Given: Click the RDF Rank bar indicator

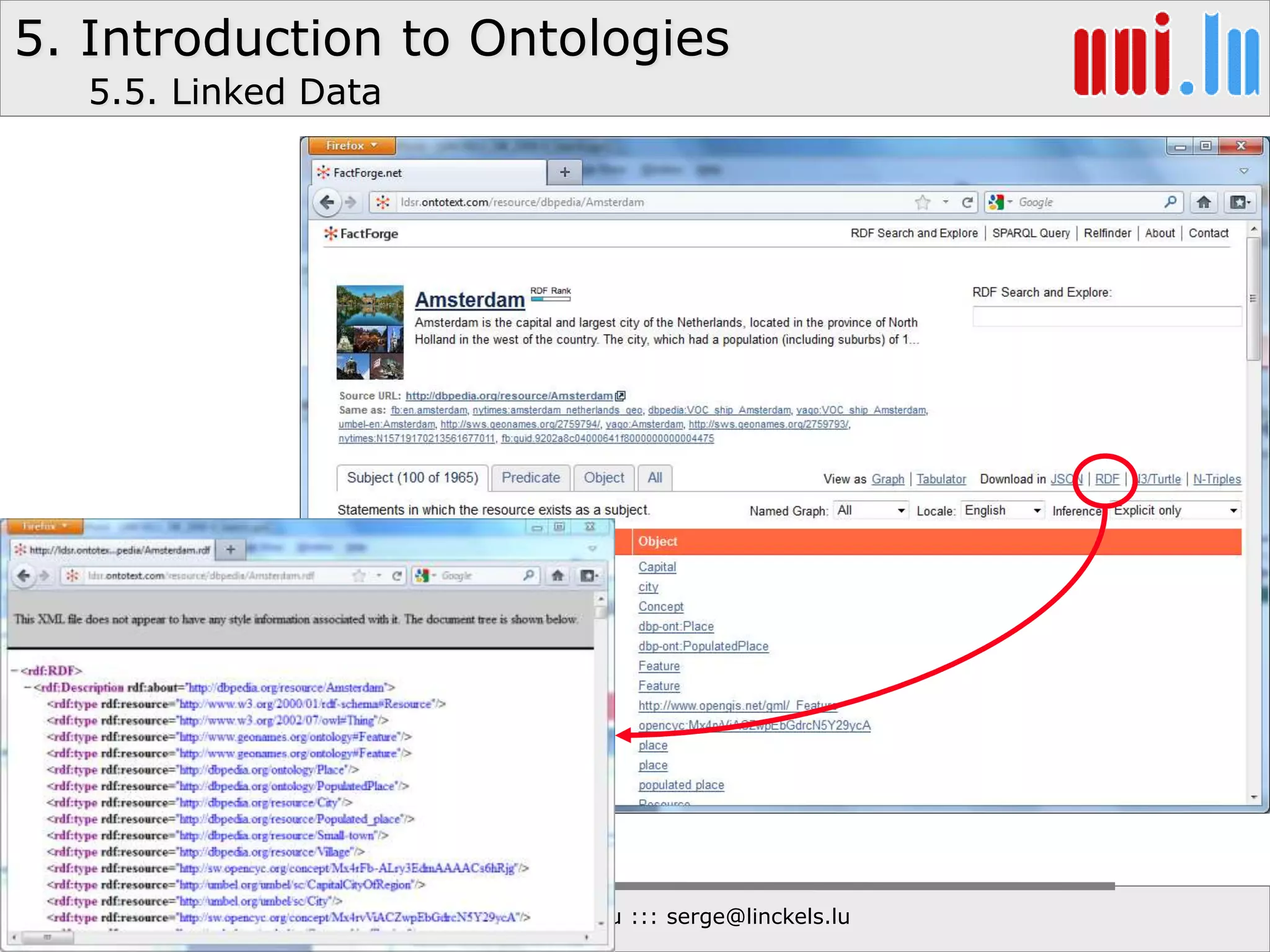Looking at the screenshot, I should pos(551,299).
